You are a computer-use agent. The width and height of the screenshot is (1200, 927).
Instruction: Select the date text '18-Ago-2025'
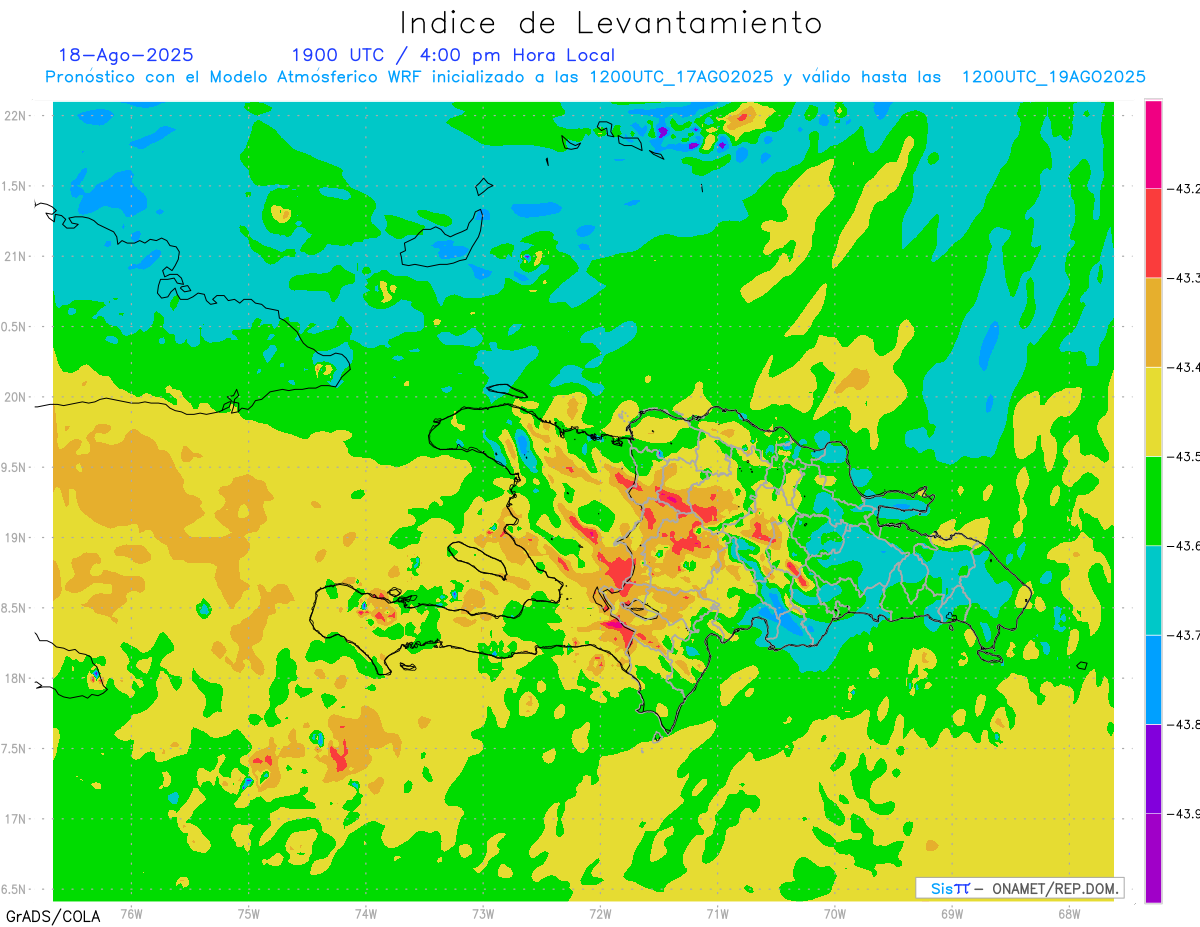(x=126, y=55)
